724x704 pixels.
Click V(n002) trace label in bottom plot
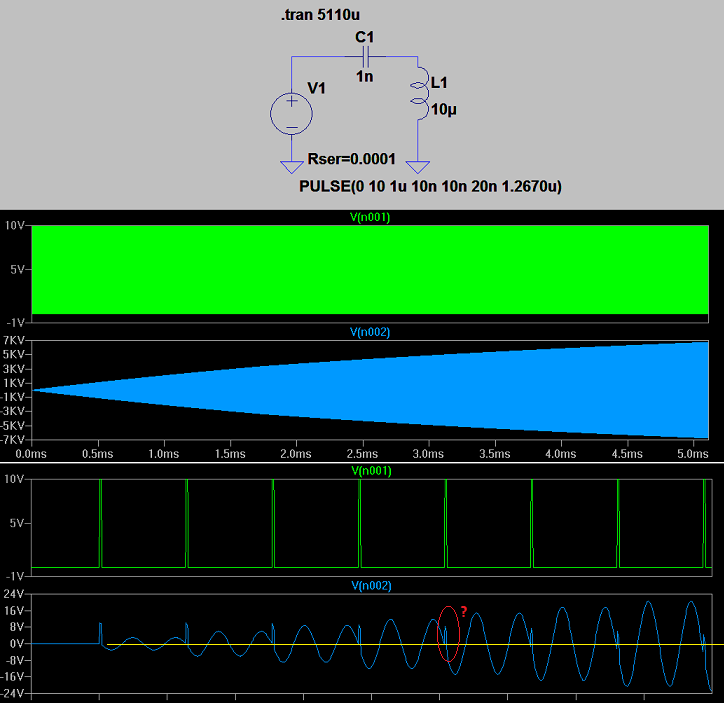[371, 586]
